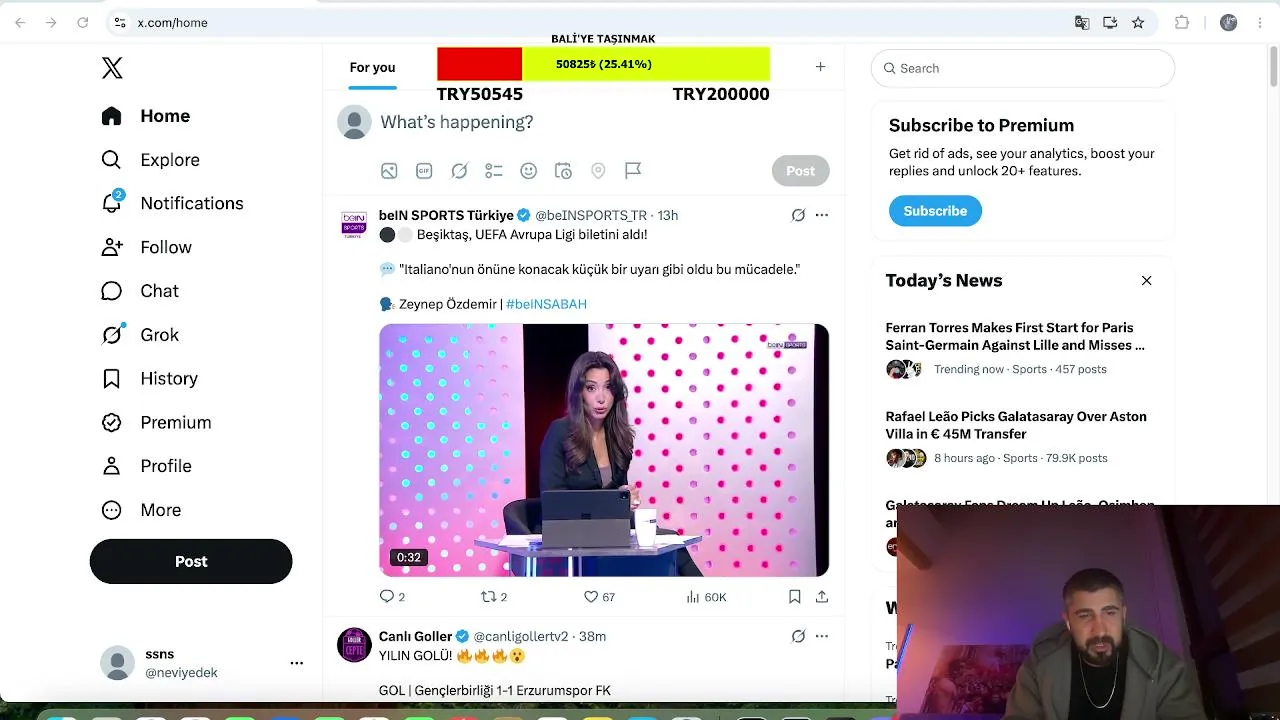Like the beIN SPORTS Türkiye post
Viewport: 1280px width, 720px height.
pos(599,597)
